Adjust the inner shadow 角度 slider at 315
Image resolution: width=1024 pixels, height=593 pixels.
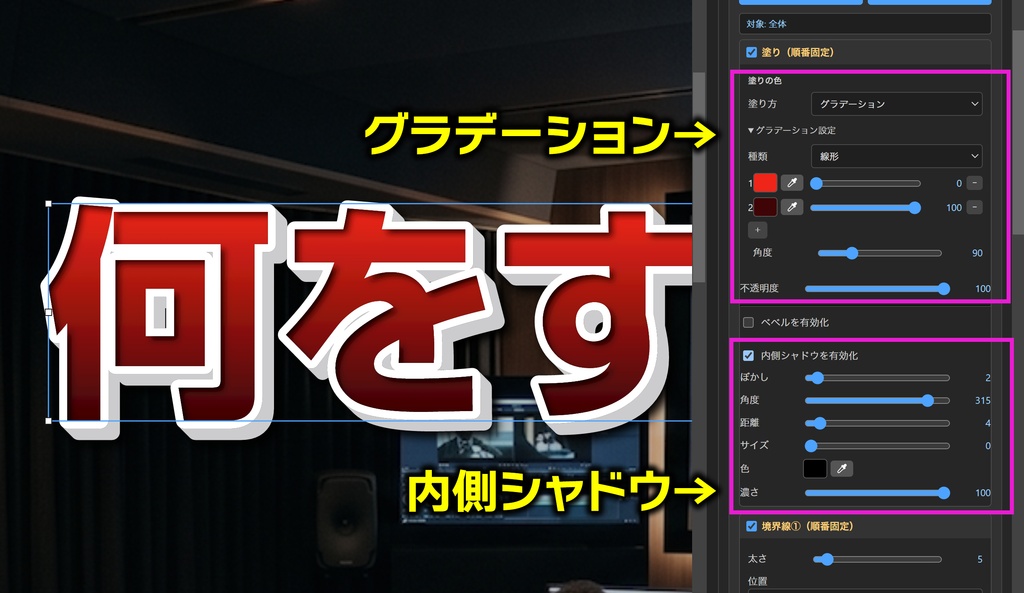[877, 400]
